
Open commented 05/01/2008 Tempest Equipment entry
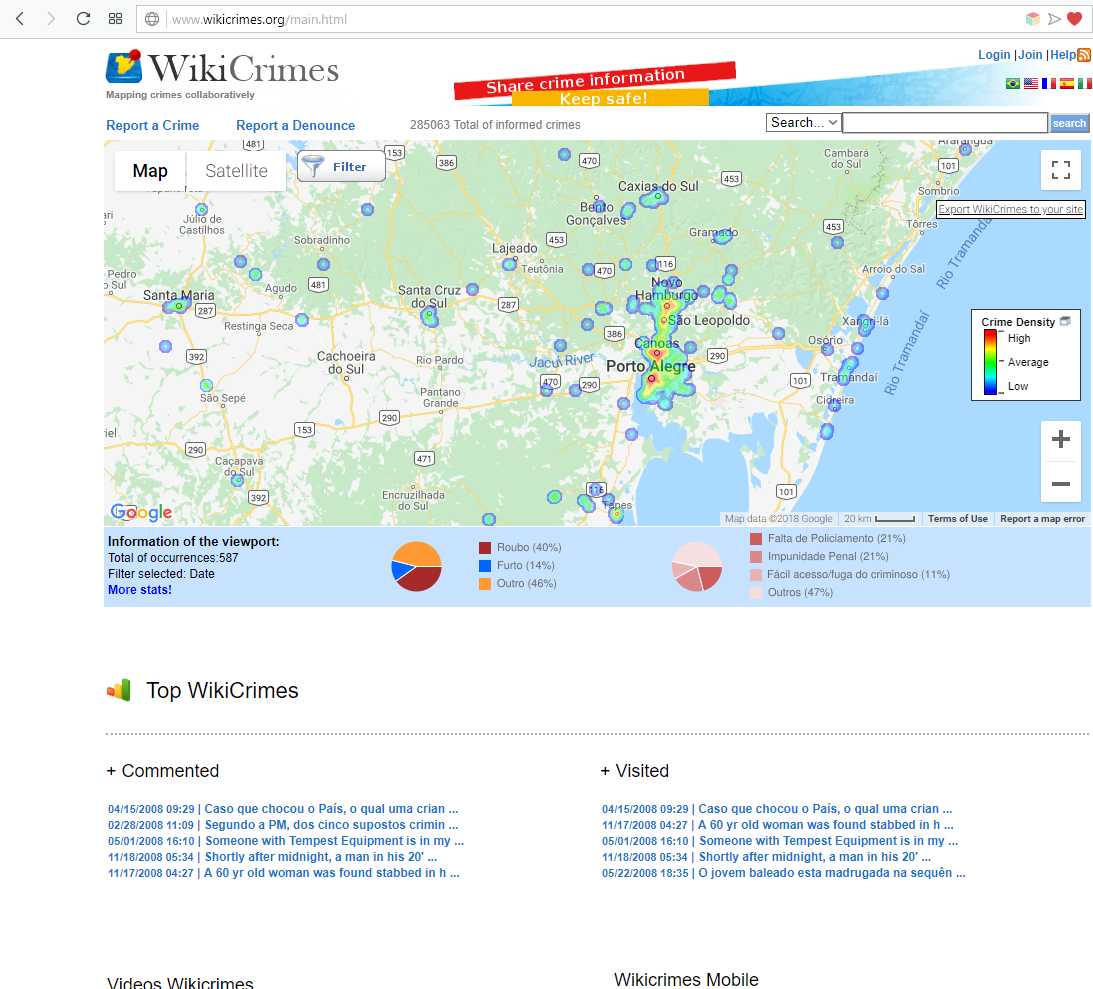tap(286, 841)
